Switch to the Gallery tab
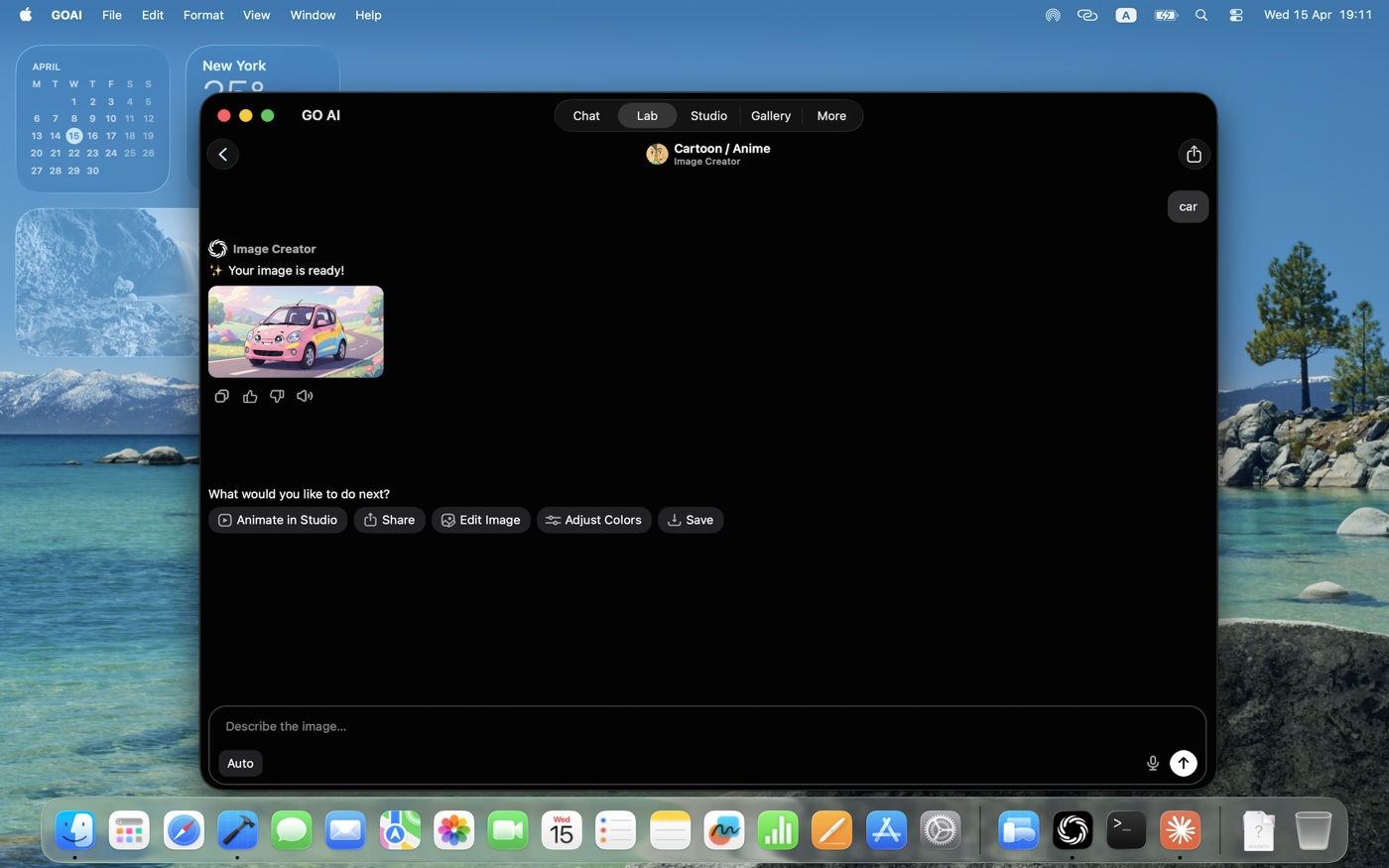1389x868 pixels. (x=771, y=115)
